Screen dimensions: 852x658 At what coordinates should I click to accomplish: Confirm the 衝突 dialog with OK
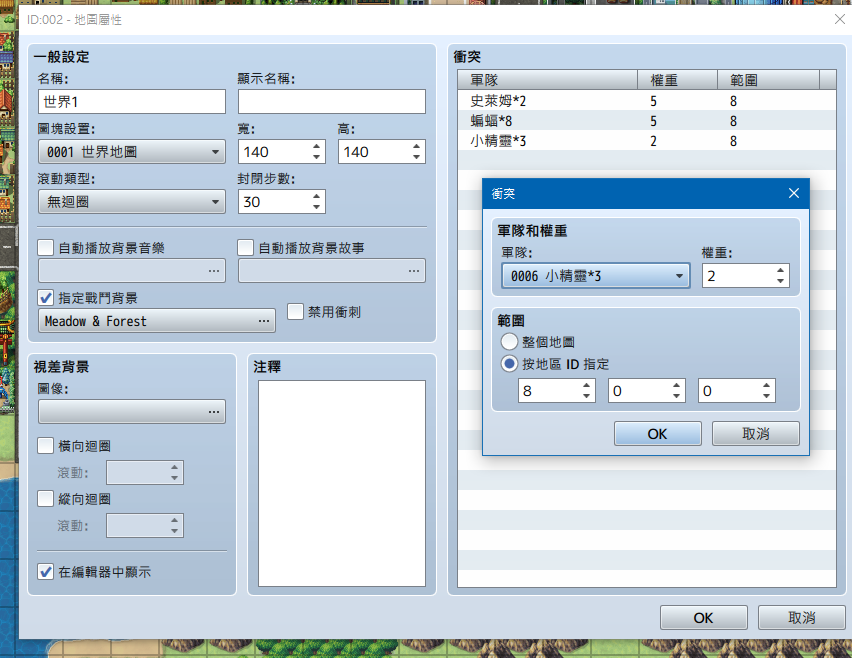point(657,434)
